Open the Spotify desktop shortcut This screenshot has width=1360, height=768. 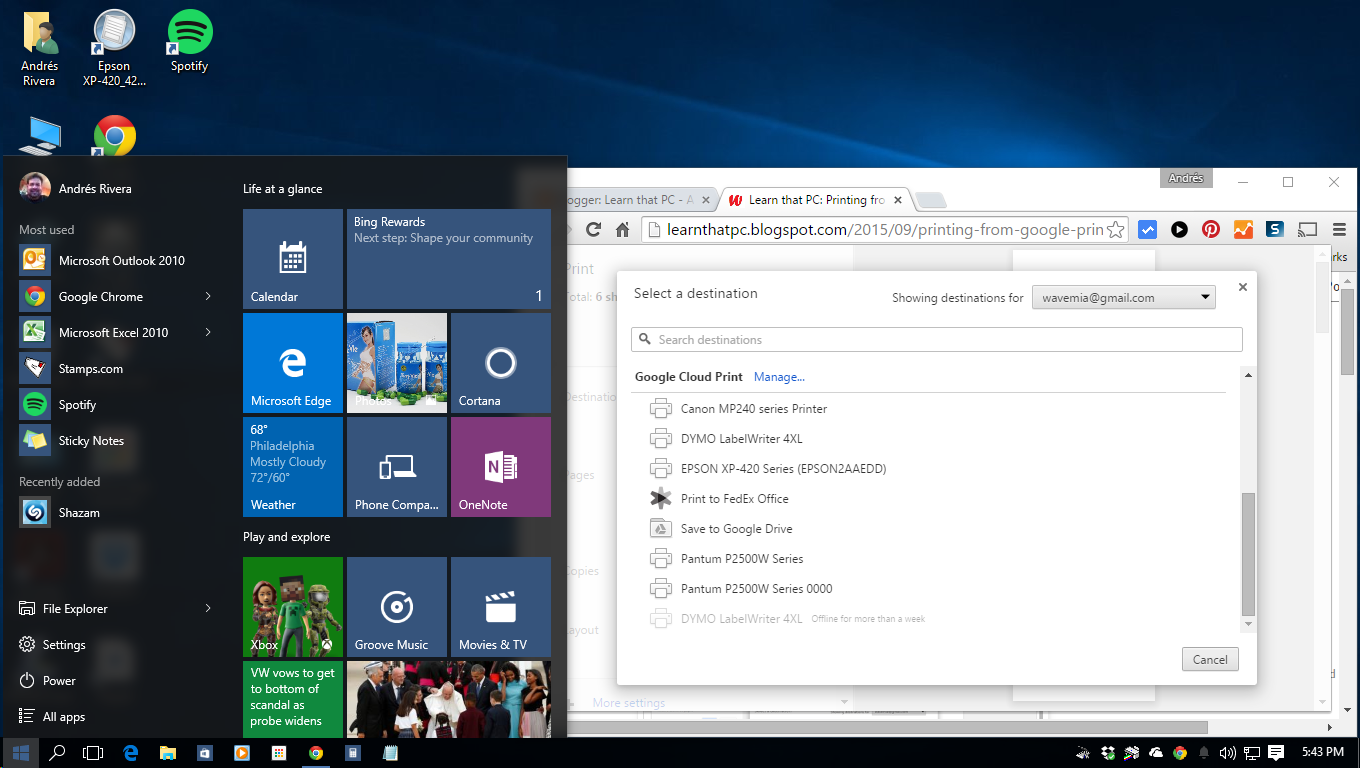tap(189, 40)
